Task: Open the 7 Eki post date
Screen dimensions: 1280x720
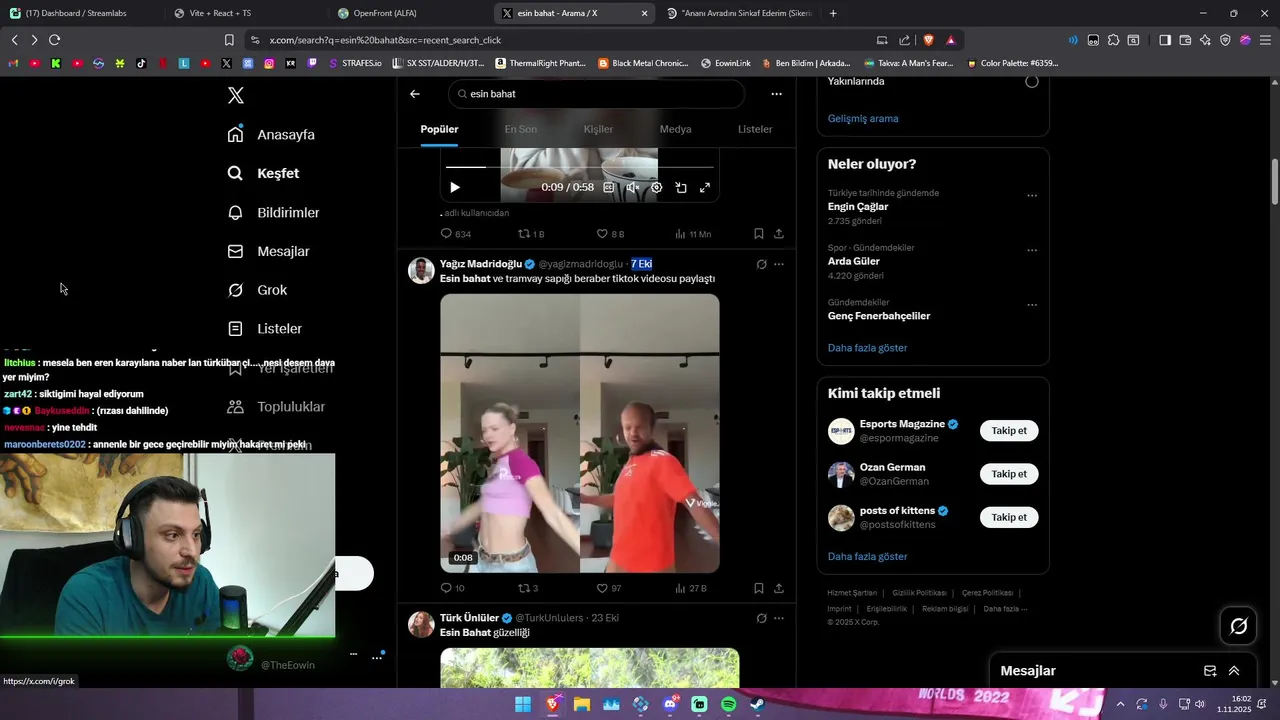Action: [641, 264]
